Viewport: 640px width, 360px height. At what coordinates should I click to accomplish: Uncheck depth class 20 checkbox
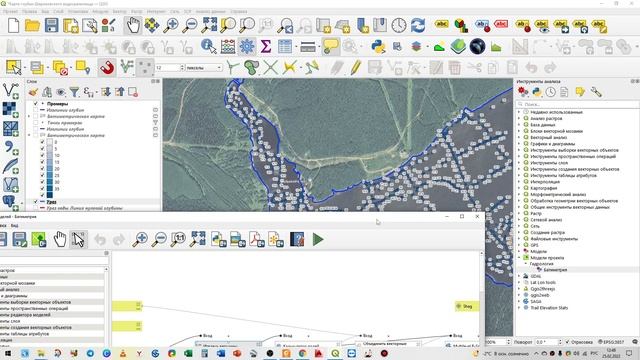[x=42, y=168]
